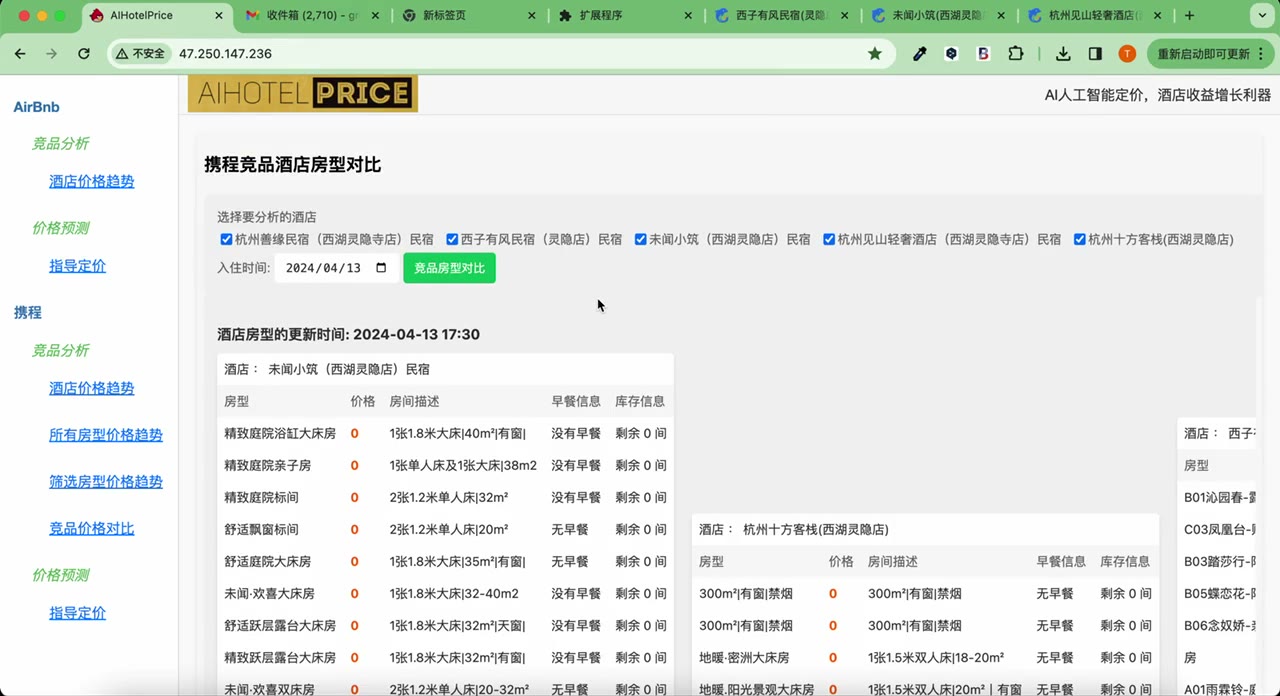Viewport: 1280px width, 696px height.
Task: Open the orange profile avatar
Action: (1127, 54)
